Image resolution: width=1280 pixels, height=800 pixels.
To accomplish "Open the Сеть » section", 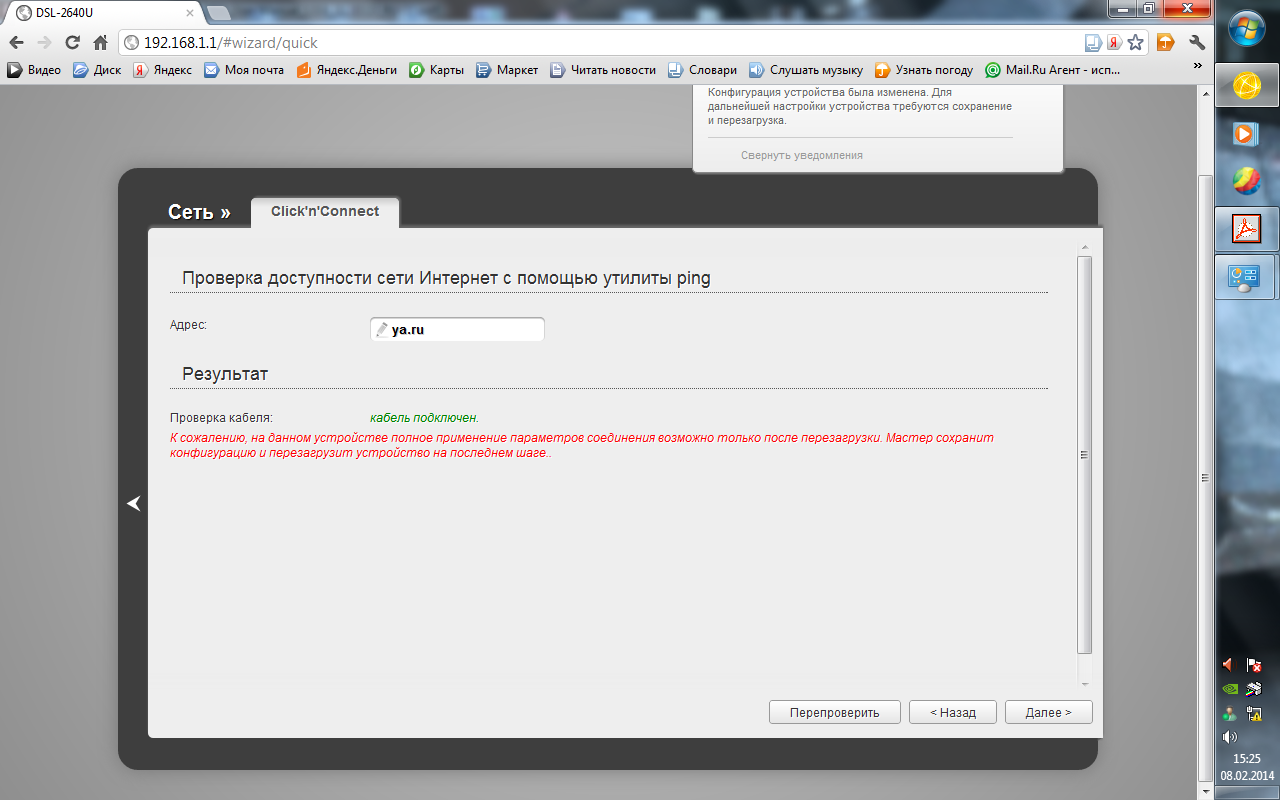I will tap(199, 212).
